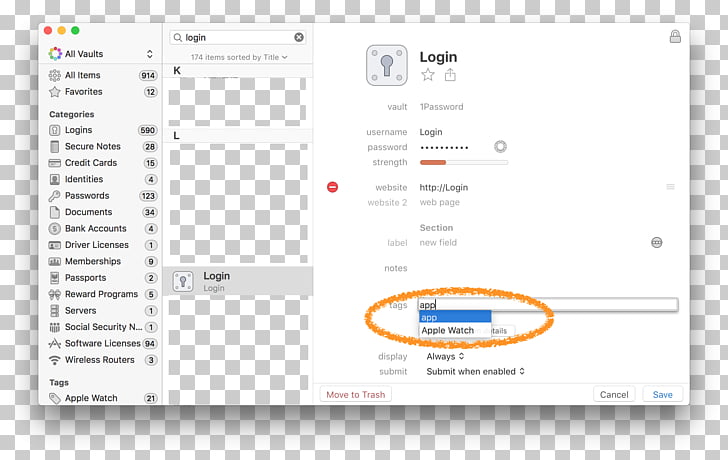
Task: Mark the Login item as favorite star
Action: tap(428, 75)
